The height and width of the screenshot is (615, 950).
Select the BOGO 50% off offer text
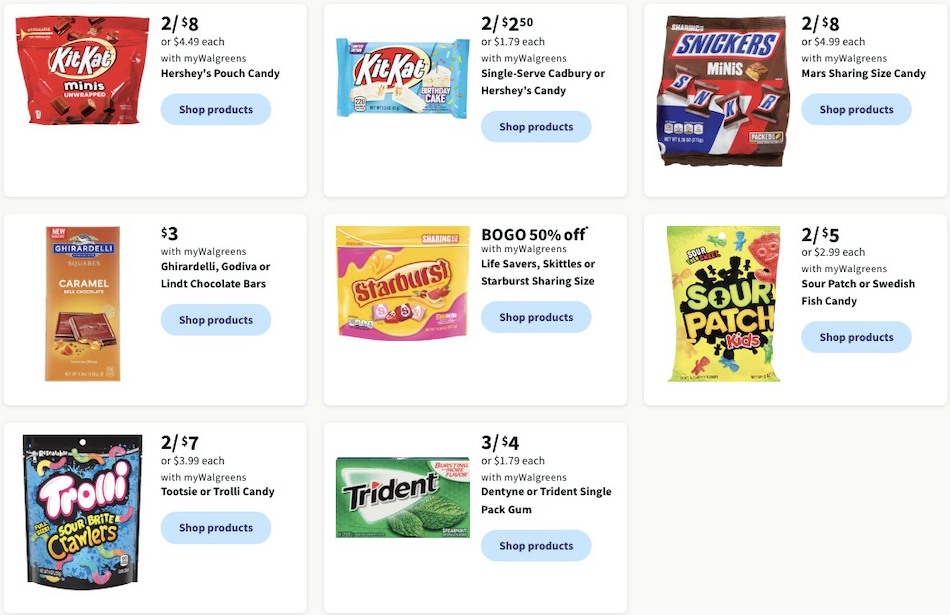[x=533, y=233]
